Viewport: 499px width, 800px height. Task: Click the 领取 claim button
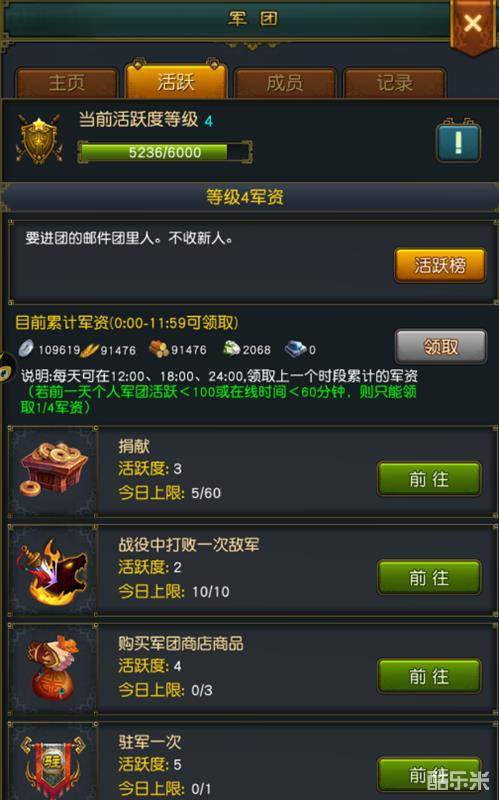[441, 347]
